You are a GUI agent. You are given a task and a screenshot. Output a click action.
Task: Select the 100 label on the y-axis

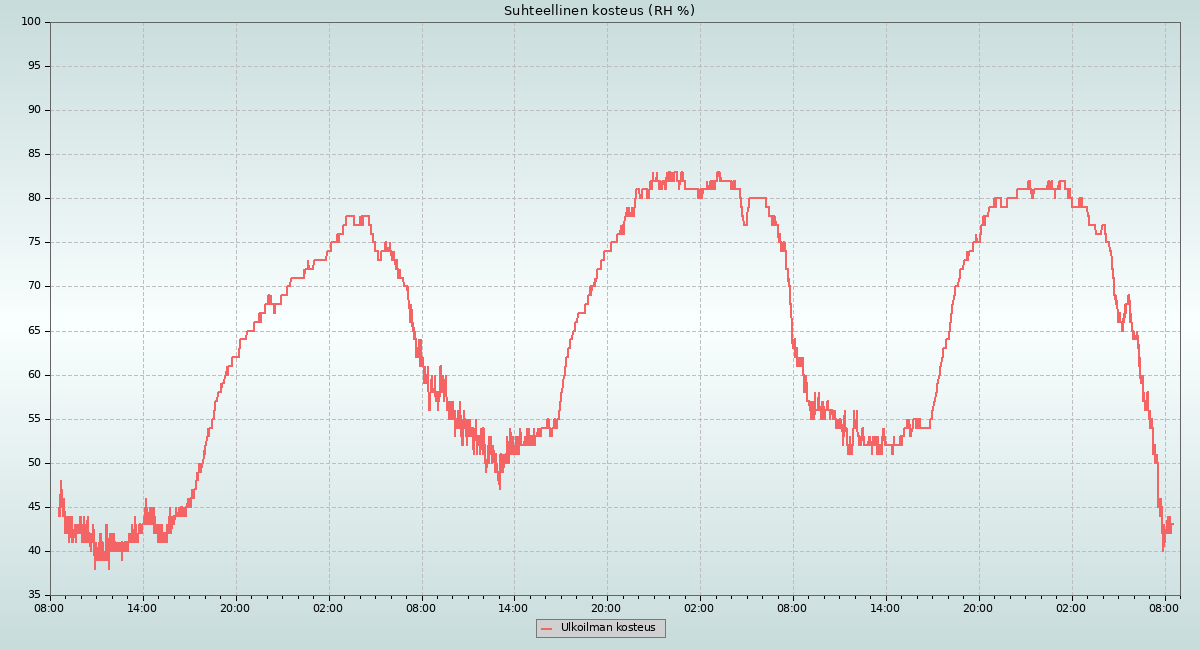click(x=30, y=22)
